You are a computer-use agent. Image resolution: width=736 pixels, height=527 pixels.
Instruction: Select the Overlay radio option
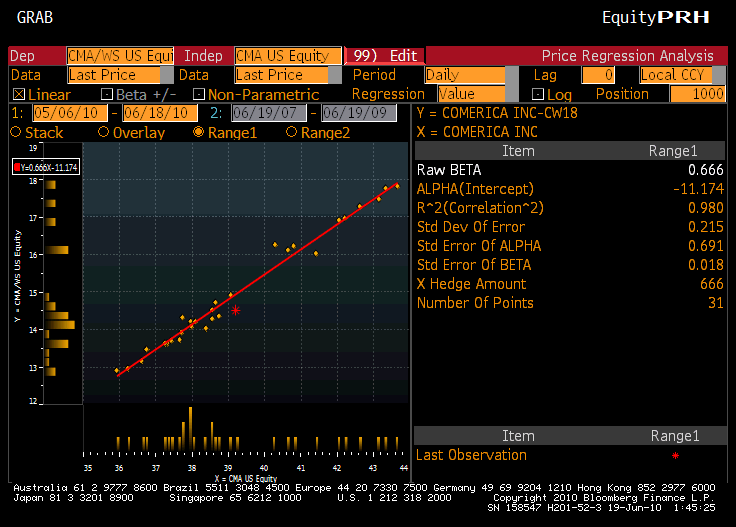pyautogui.click(x=103, y=132)
